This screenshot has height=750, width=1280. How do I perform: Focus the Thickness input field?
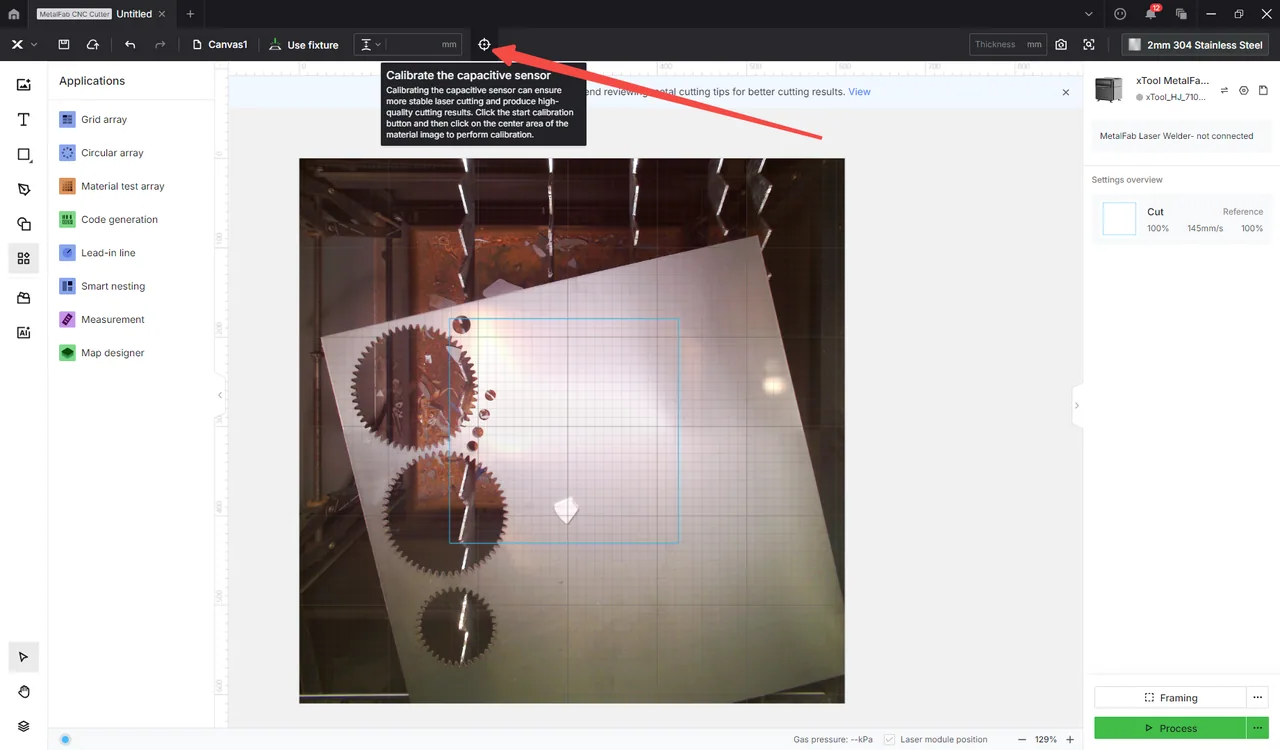(1007, 44)
